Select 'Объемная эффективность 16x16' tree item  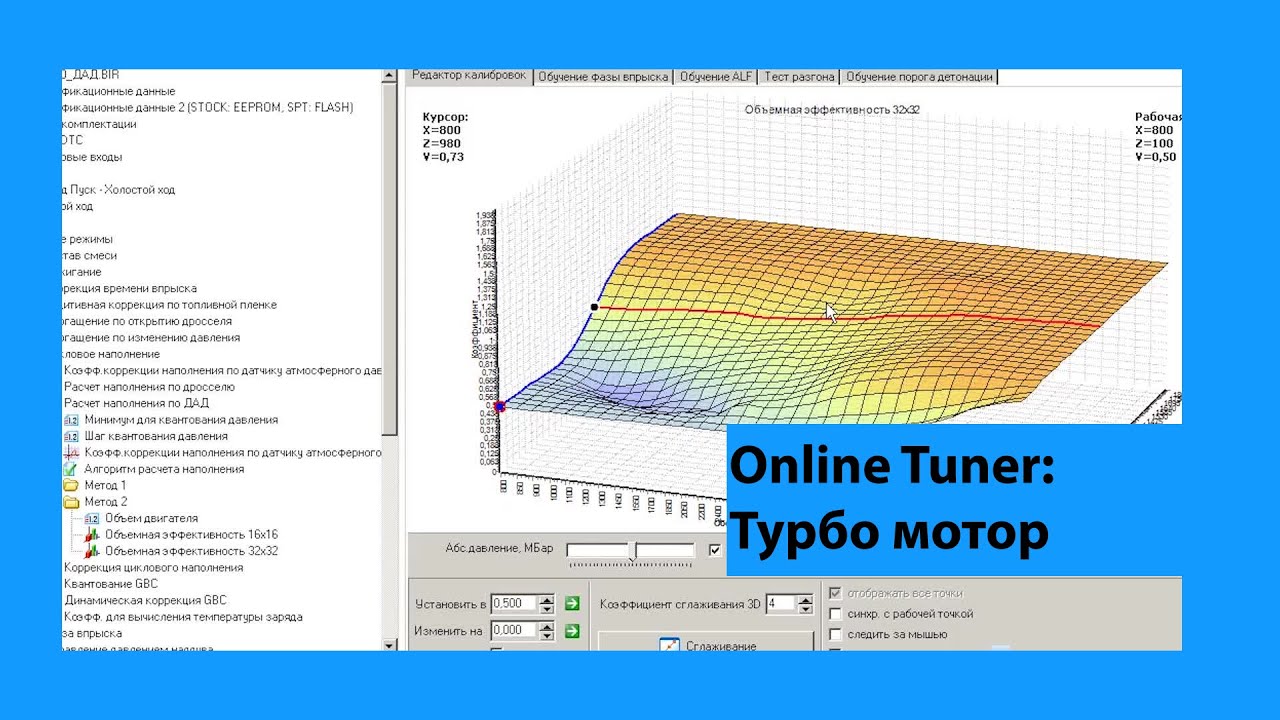(191, 535)
